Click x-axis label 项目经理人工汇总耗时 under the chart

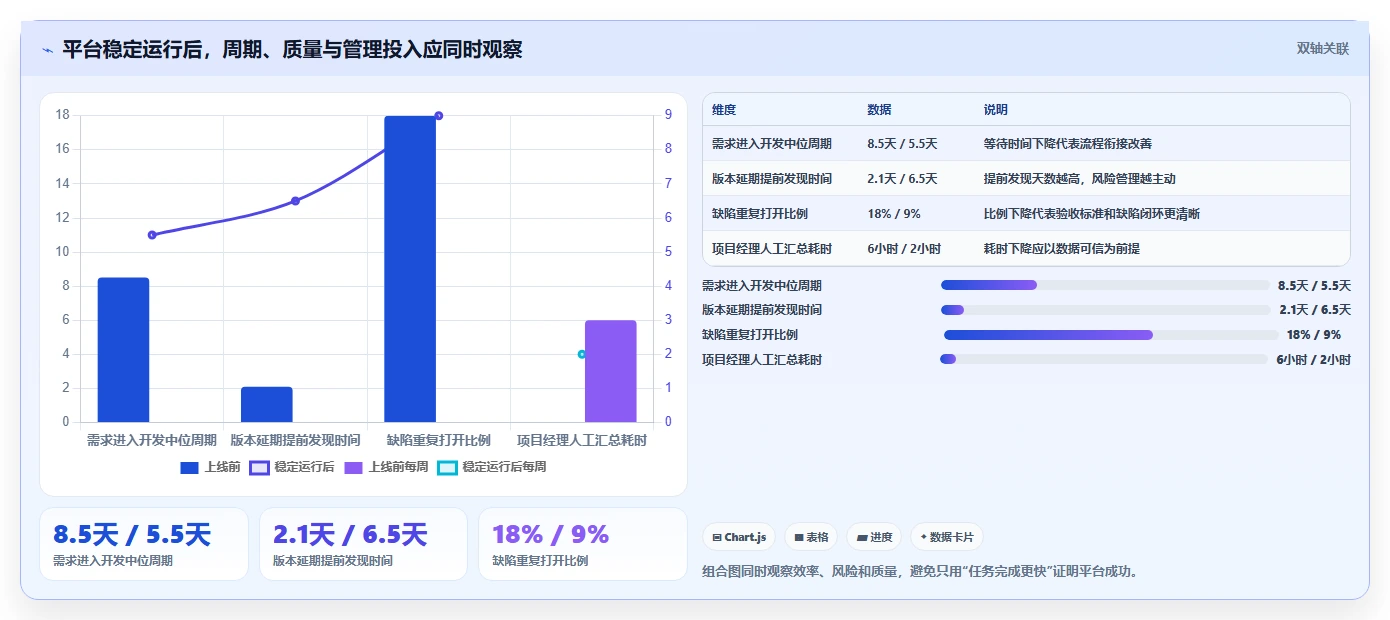coord(582,440)
